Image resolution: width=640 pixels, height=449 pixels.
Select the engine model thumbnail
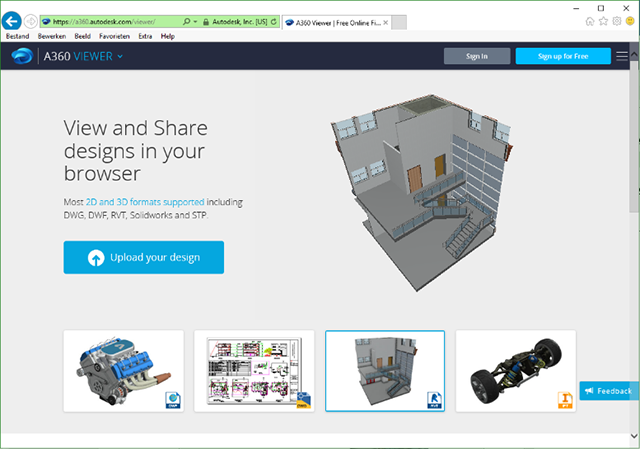click(124, 371)
